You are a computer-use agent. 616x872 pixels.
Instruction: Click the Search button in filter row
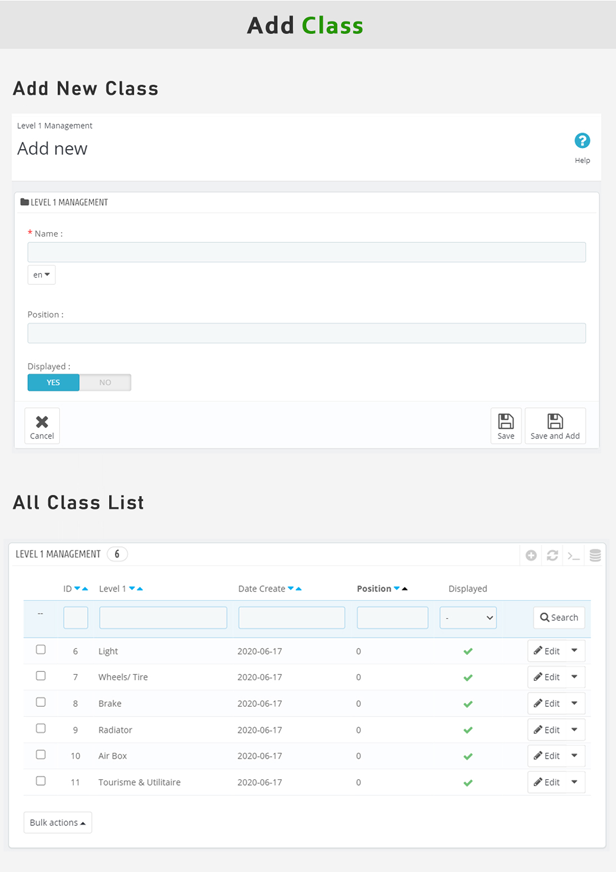click(x=559, y=618)
